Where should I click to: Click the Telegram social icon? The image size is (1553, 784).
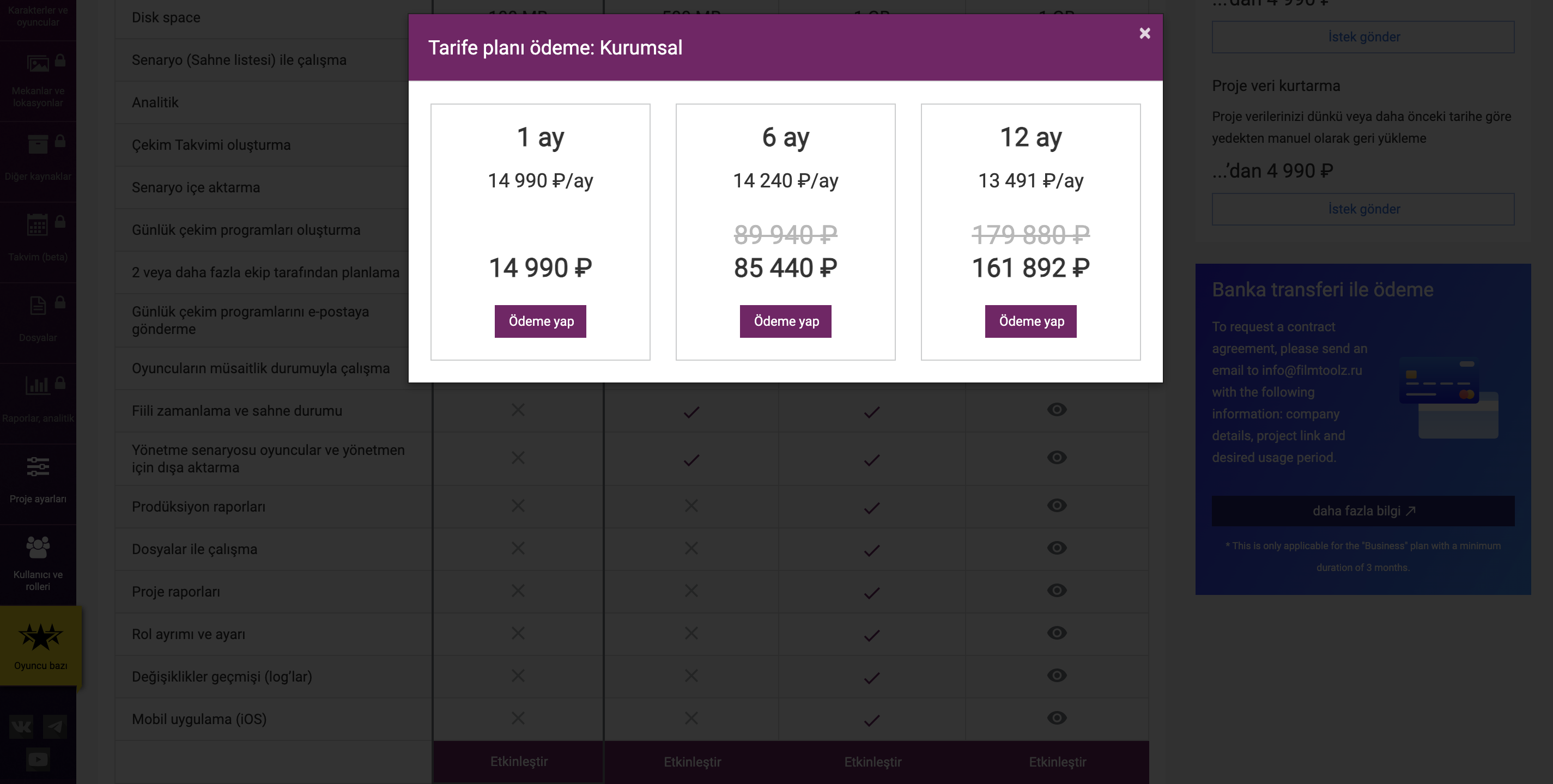(55, 726)
